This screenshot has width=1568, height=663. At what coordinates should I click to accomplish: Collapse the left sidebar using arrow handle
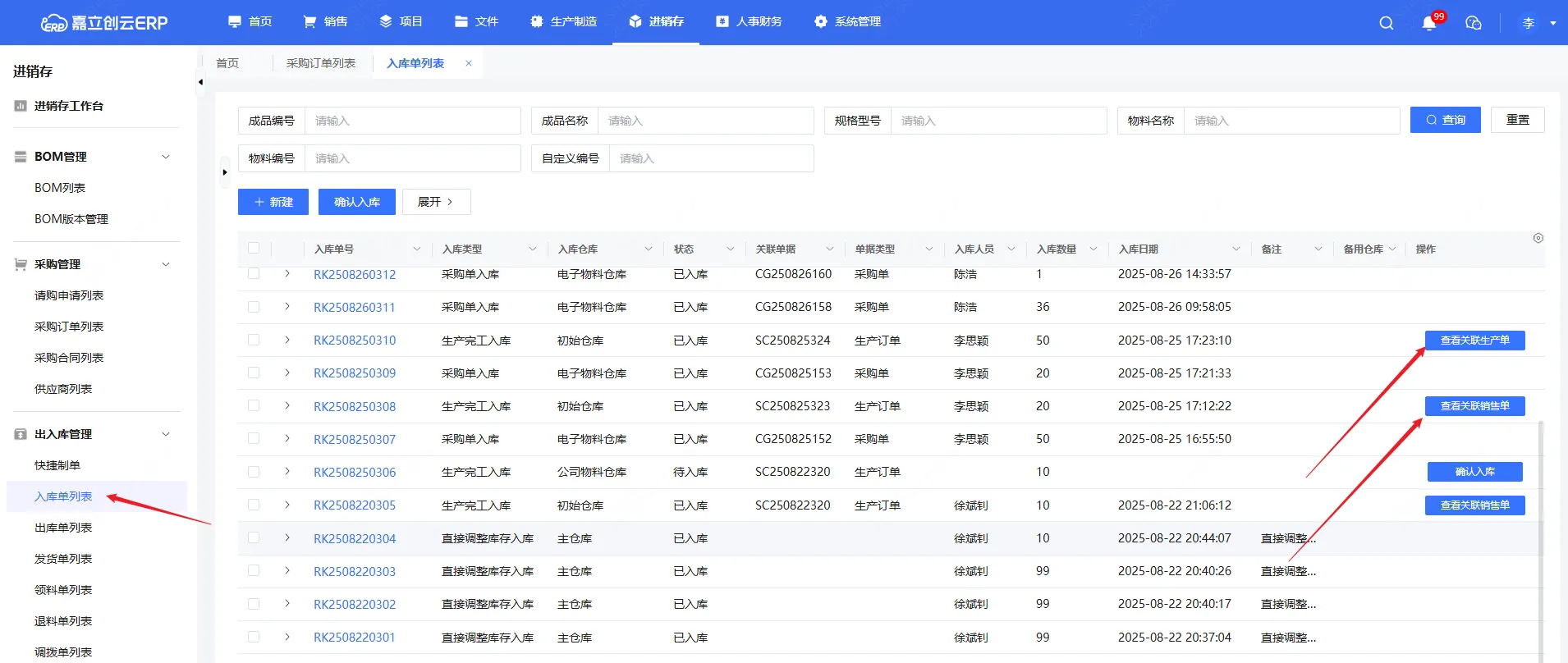coord(200,82)
